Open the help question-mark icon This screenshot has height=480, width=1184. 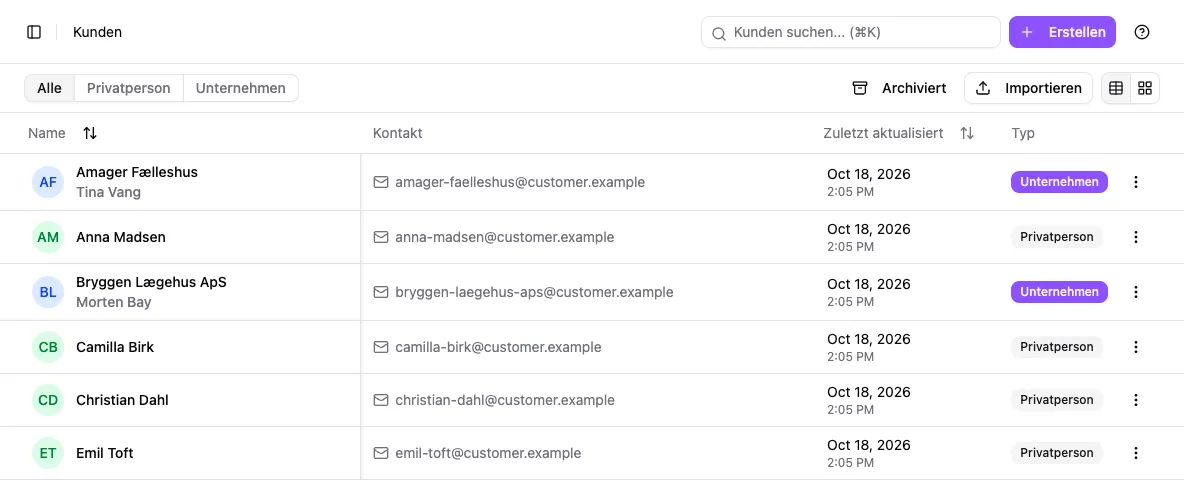pos(1142,32)
